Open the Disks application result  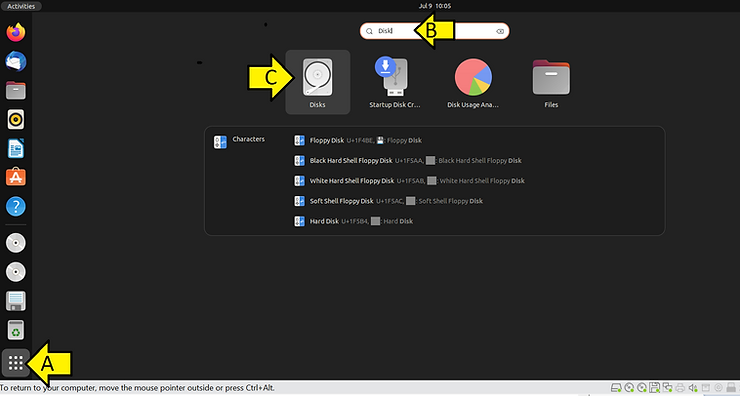[318, 82]
